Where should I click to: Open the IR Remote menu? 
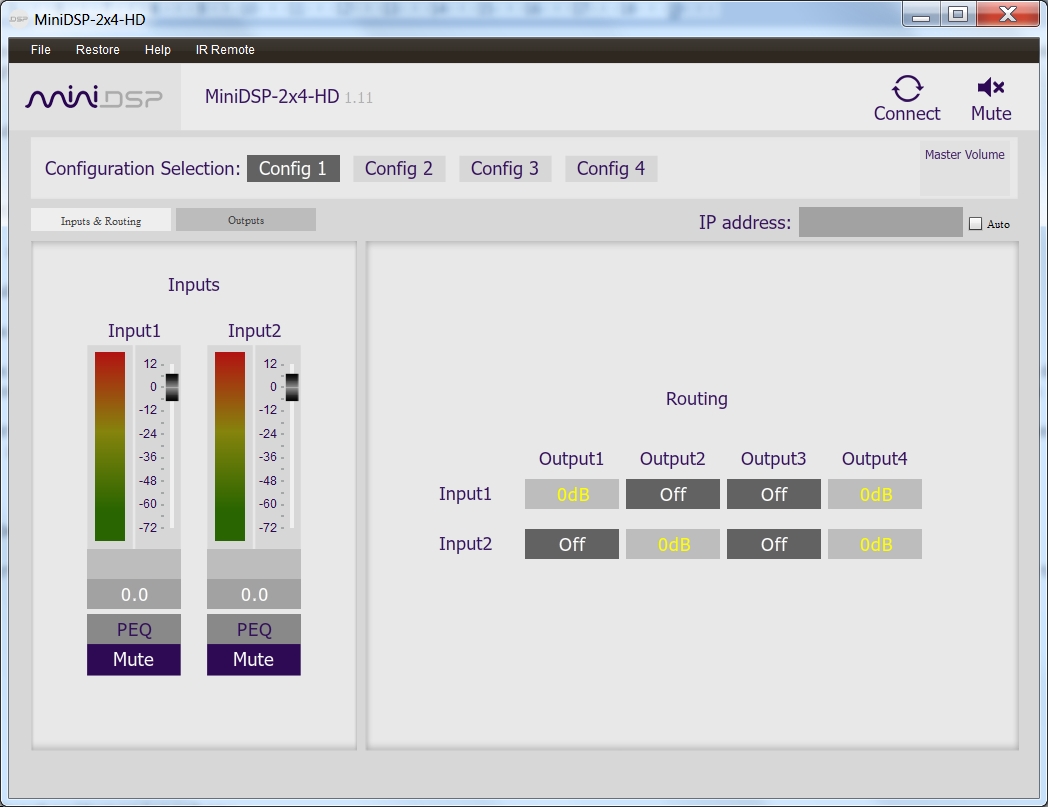click(x=225, y=49)
